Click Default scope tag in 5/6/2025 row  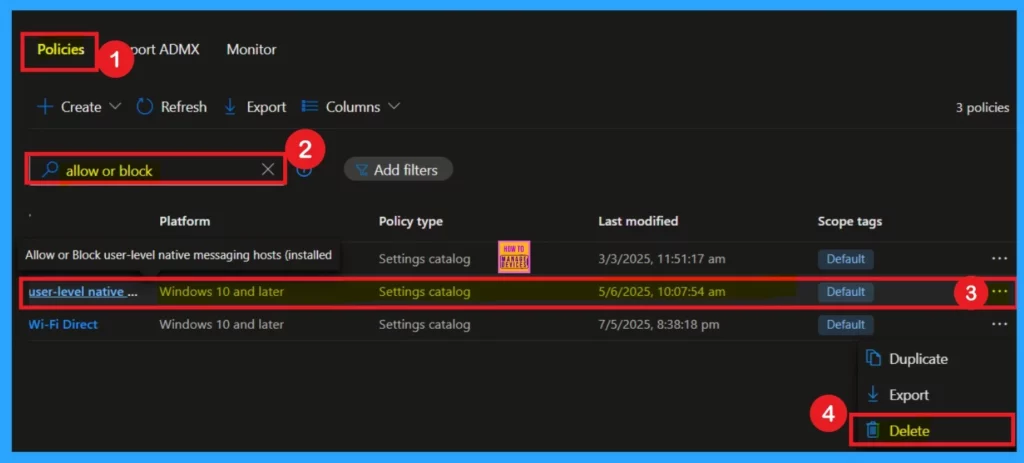pos(846,292)
